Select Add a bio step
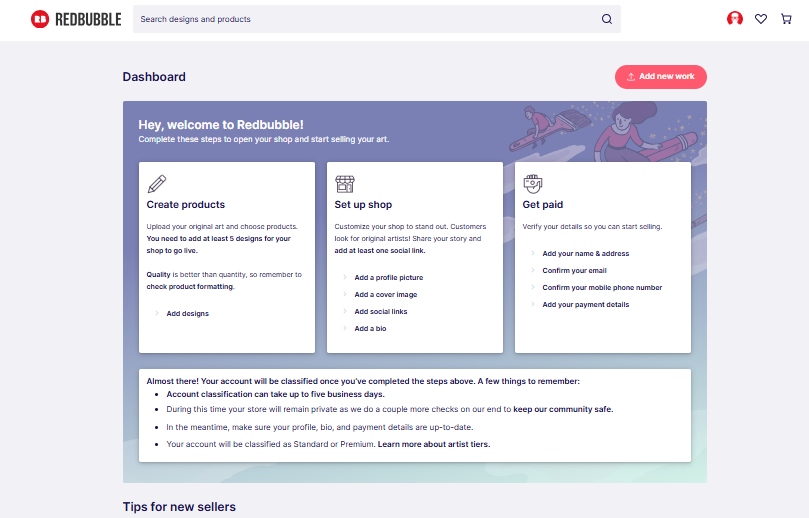809x518 pixels. pos(370,329)
